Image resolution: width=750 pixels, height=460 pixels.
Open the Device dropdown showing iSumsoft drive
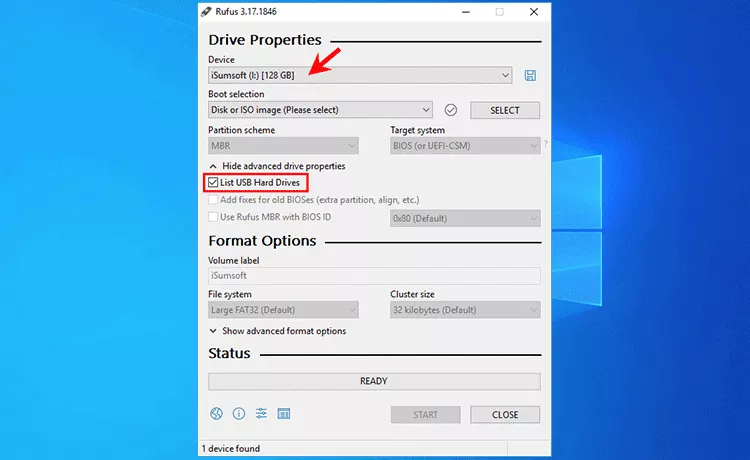pyautogui.click(x=360, y=75)
